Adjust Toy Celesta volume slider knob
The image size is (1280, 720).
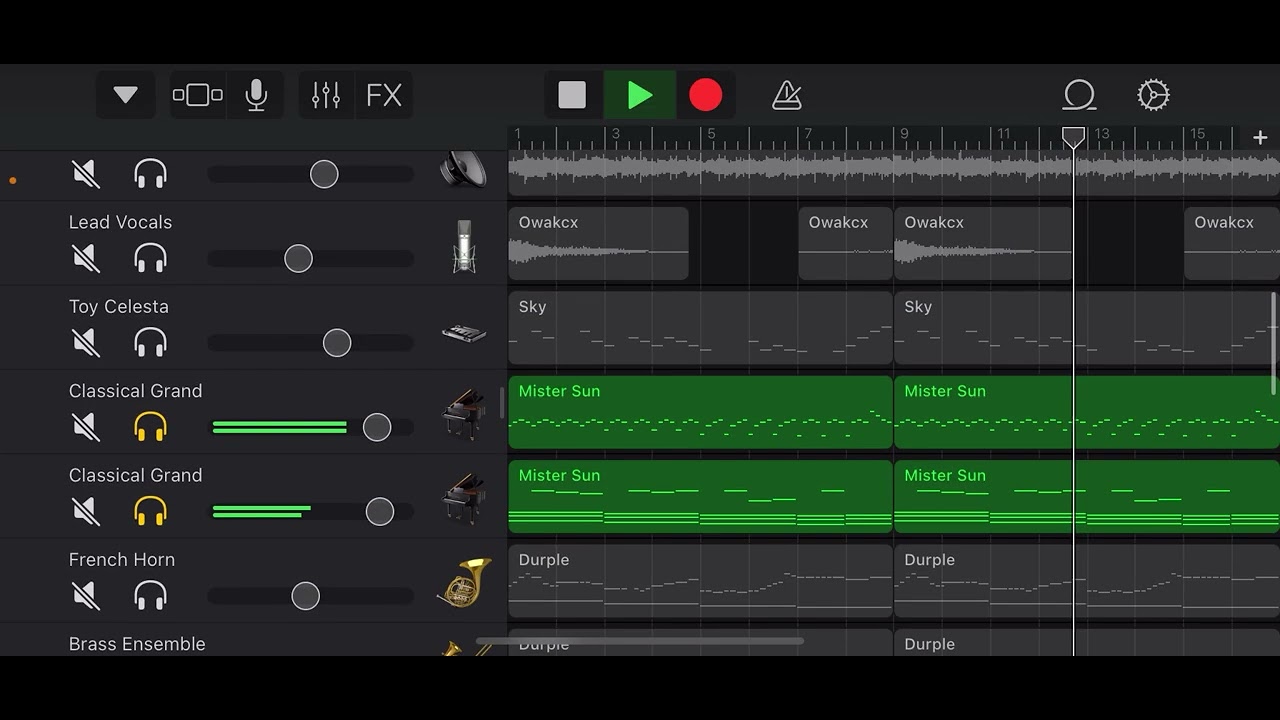(337, 343)
